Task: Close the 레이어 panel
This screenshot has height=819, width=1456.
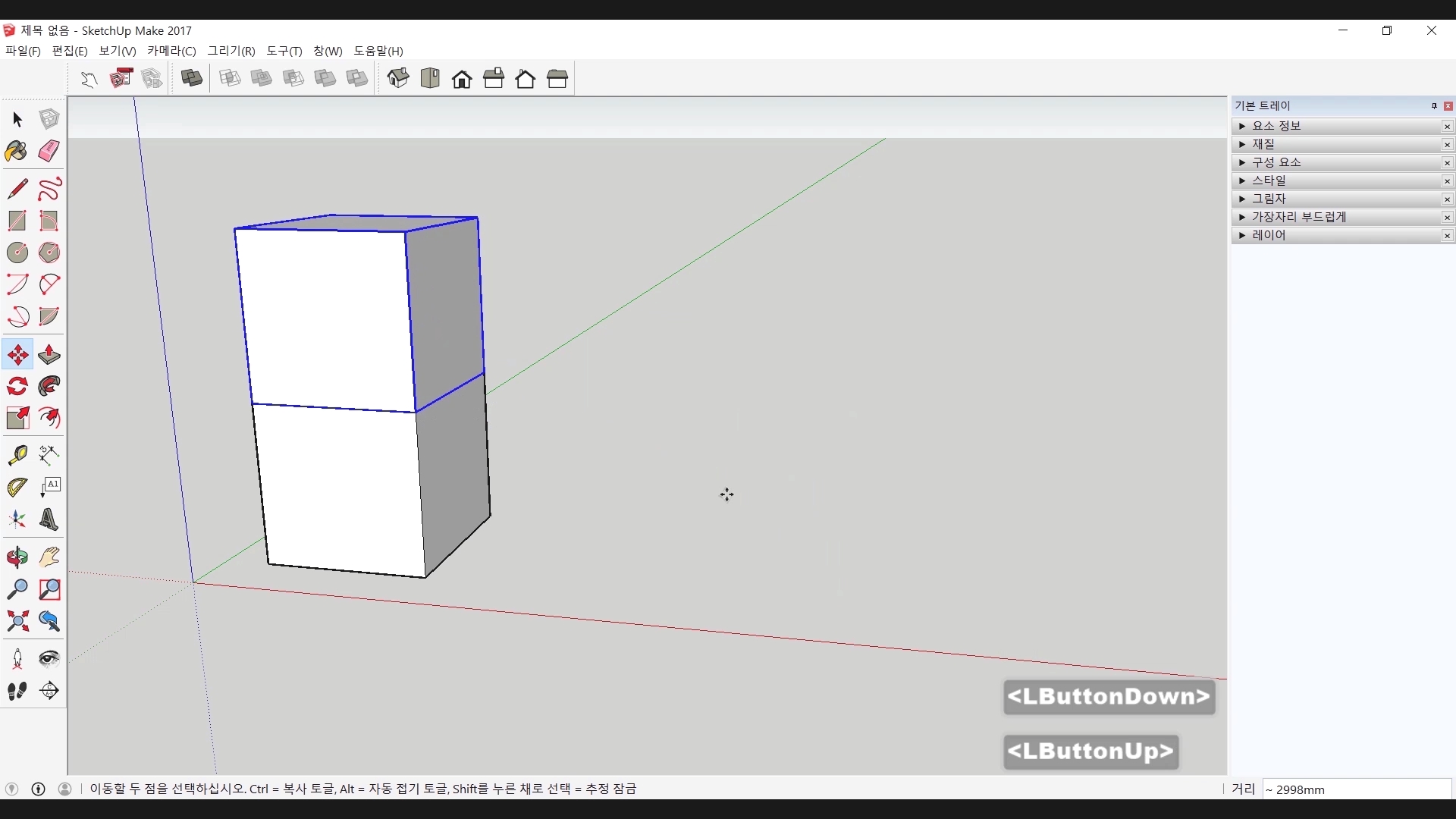Action: pyautogui.click(x=1447, y=236)
